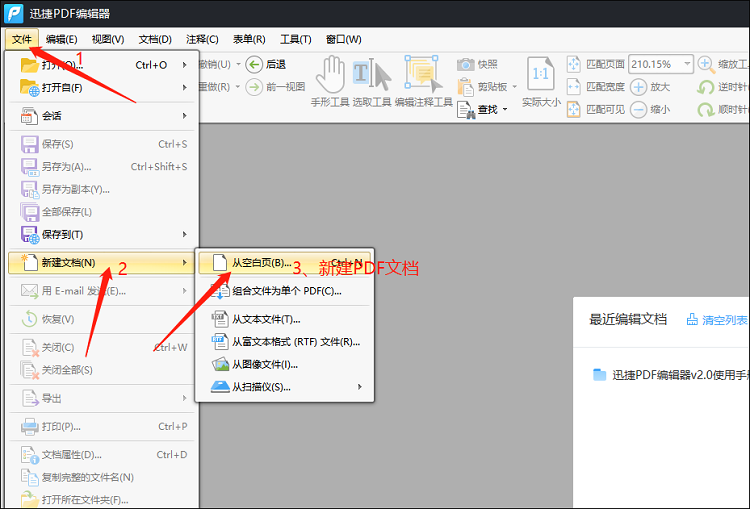Open the 编辑(E) menu
This screenshot has width=750, height=509.
[x=61, y=39]
